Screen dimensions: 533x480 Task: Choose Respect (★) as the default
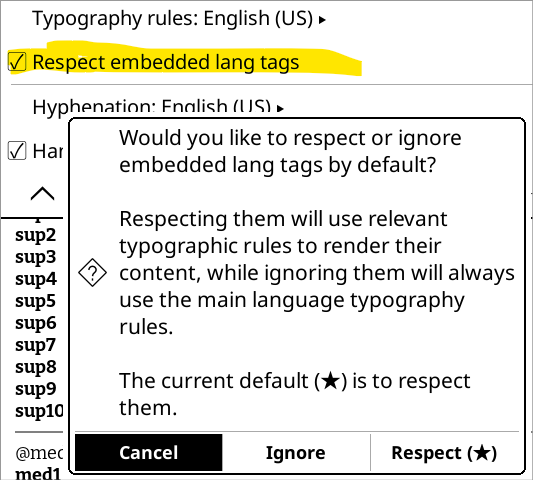click(444, 452)
